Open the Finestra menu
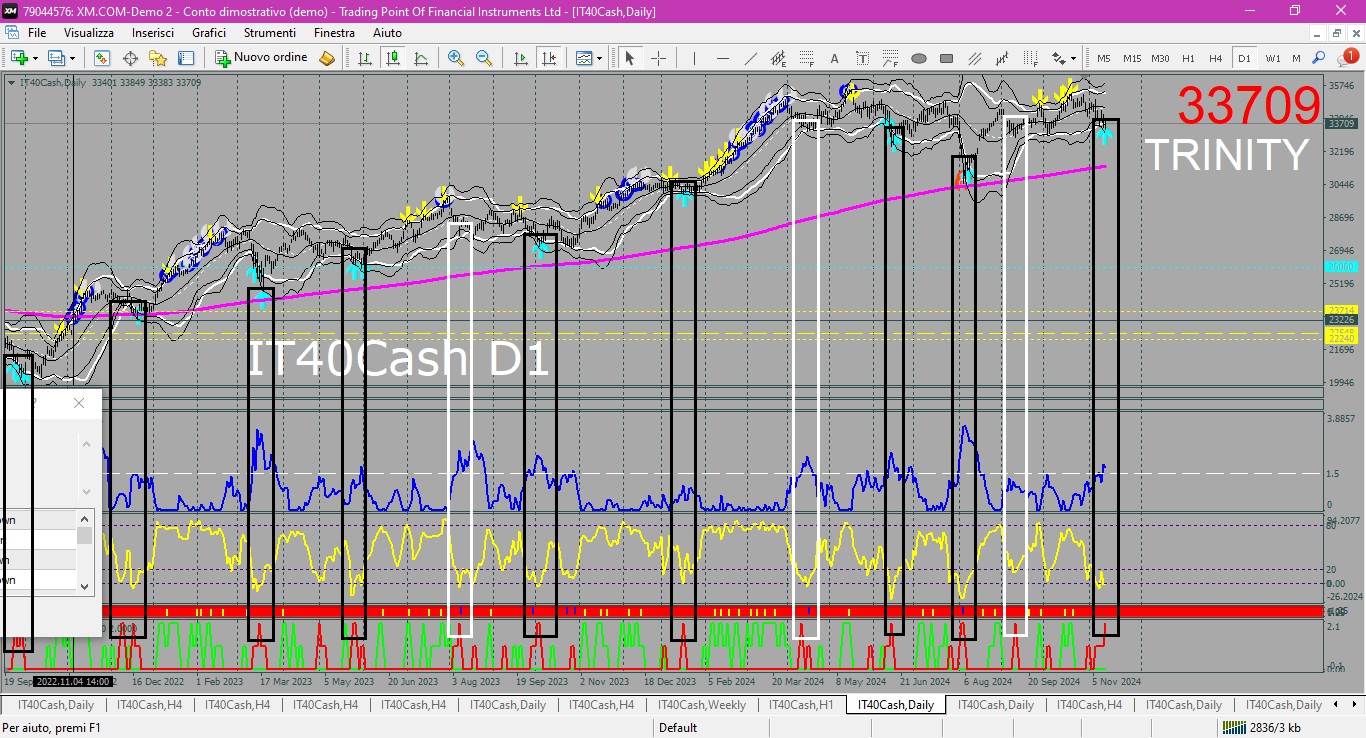This screenshot has height=738, width=1366. 334,32
